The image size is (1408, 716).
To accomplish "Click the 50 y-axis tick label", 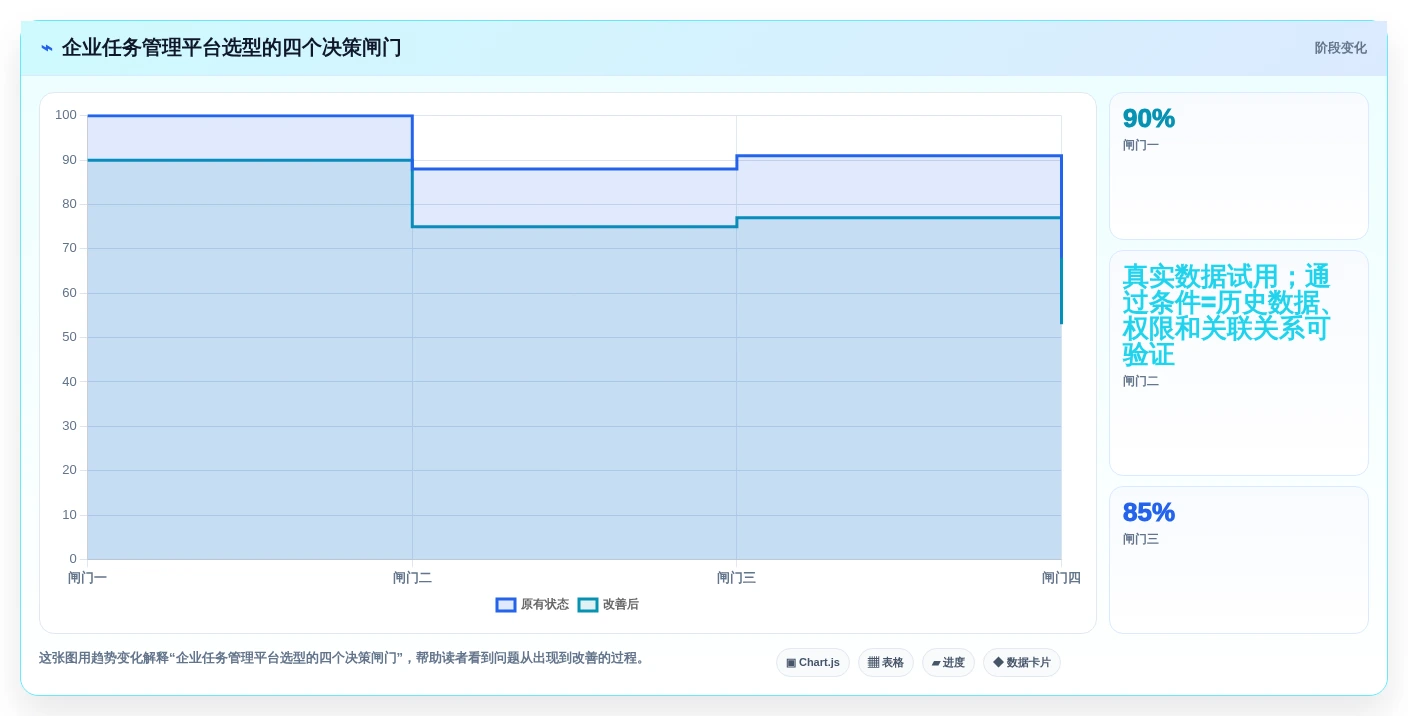I will click(x=69, y=337).
